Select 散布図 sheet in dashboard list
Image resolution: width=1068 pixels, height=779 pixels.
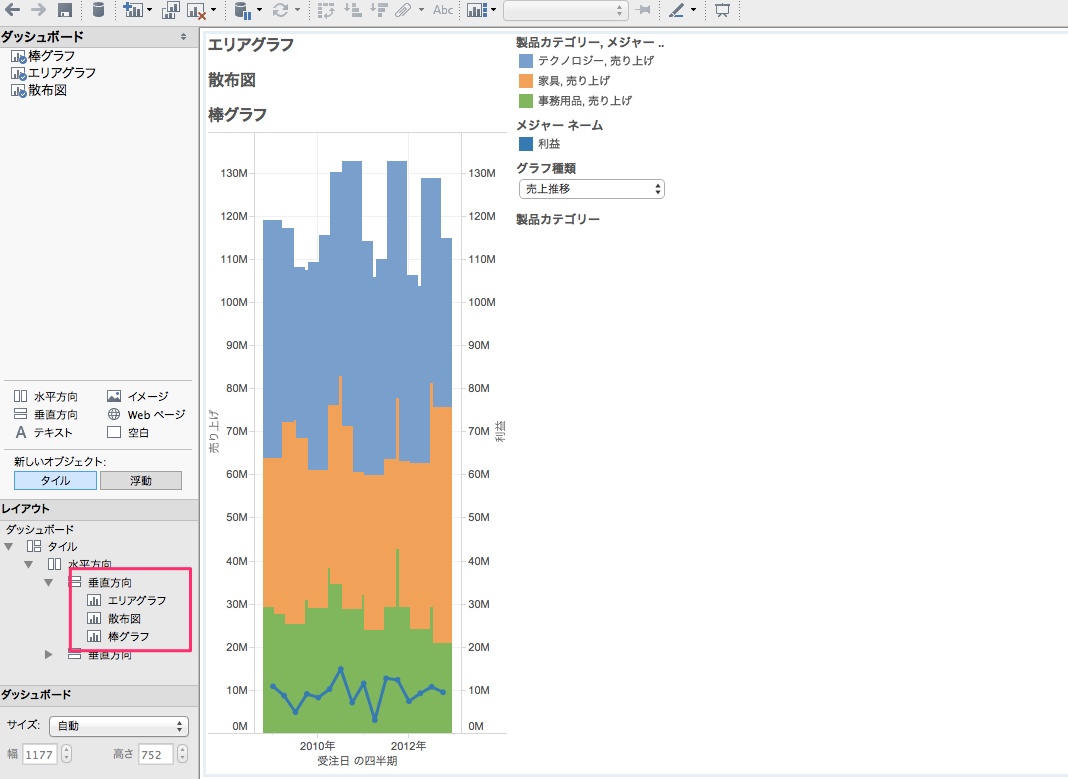[39, 90]
